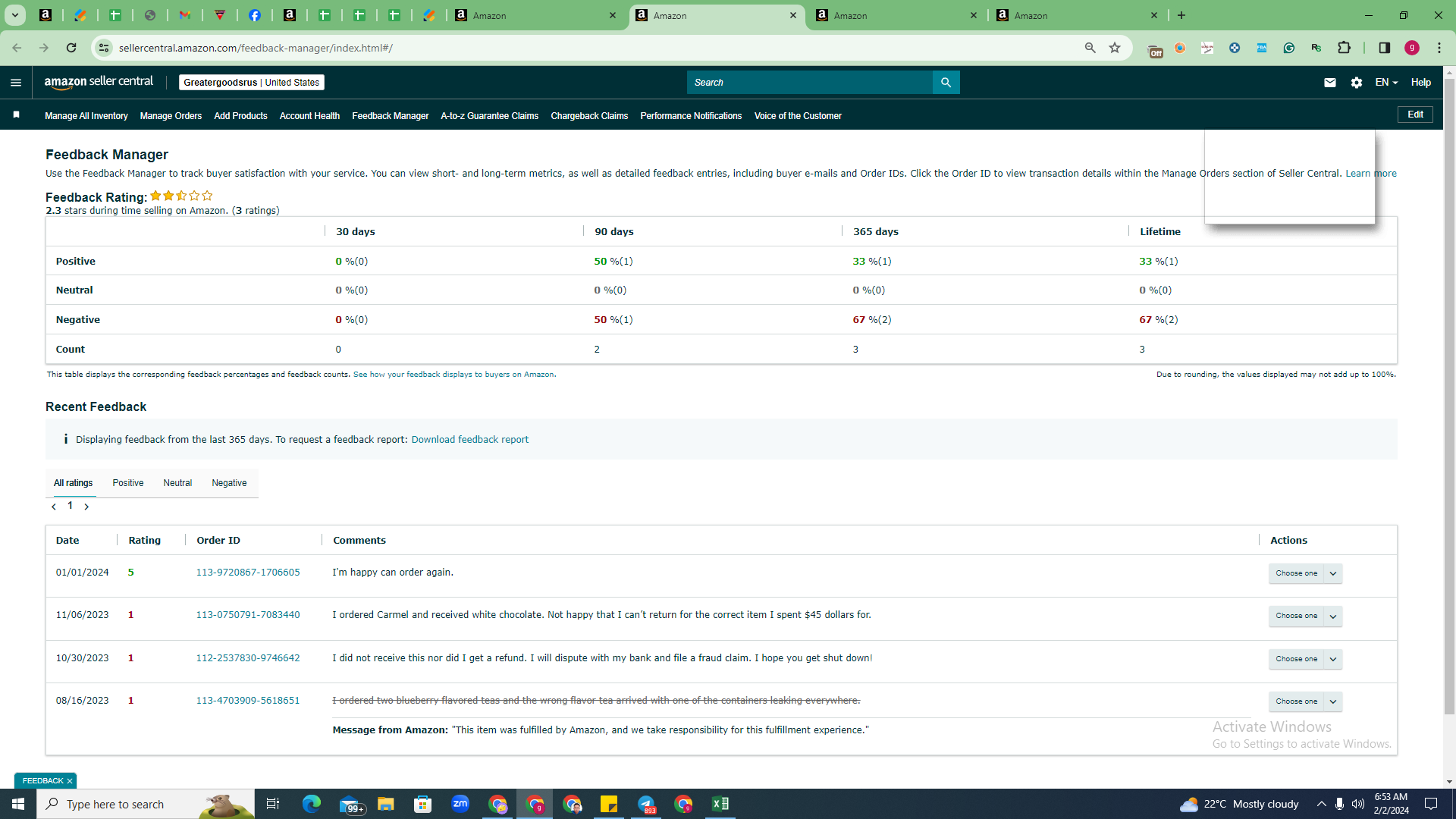This screenshot has width=1456, height=819.
Task: Open the buyer messages envelope icon
Action: [1330, 83]
